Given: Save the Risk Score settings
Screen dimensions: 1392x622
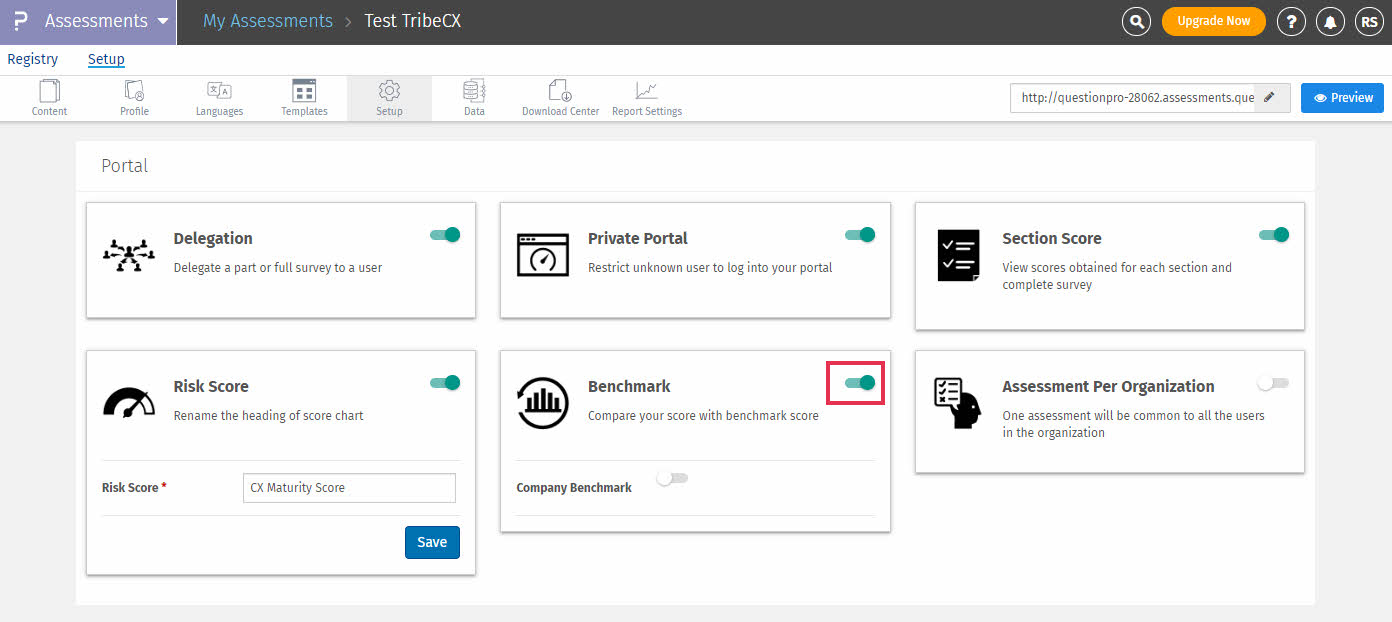Looking at the screenshot, I should (x=432, y=542).
